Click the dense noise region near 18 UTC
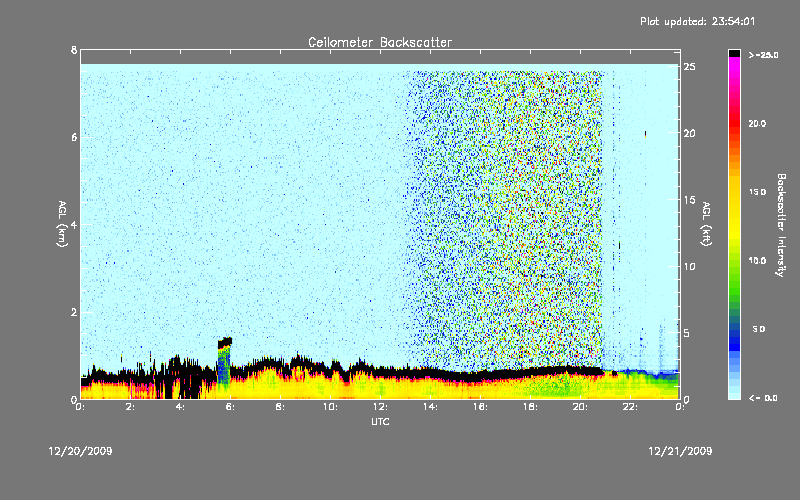800x500 pixels. (531, 219)
